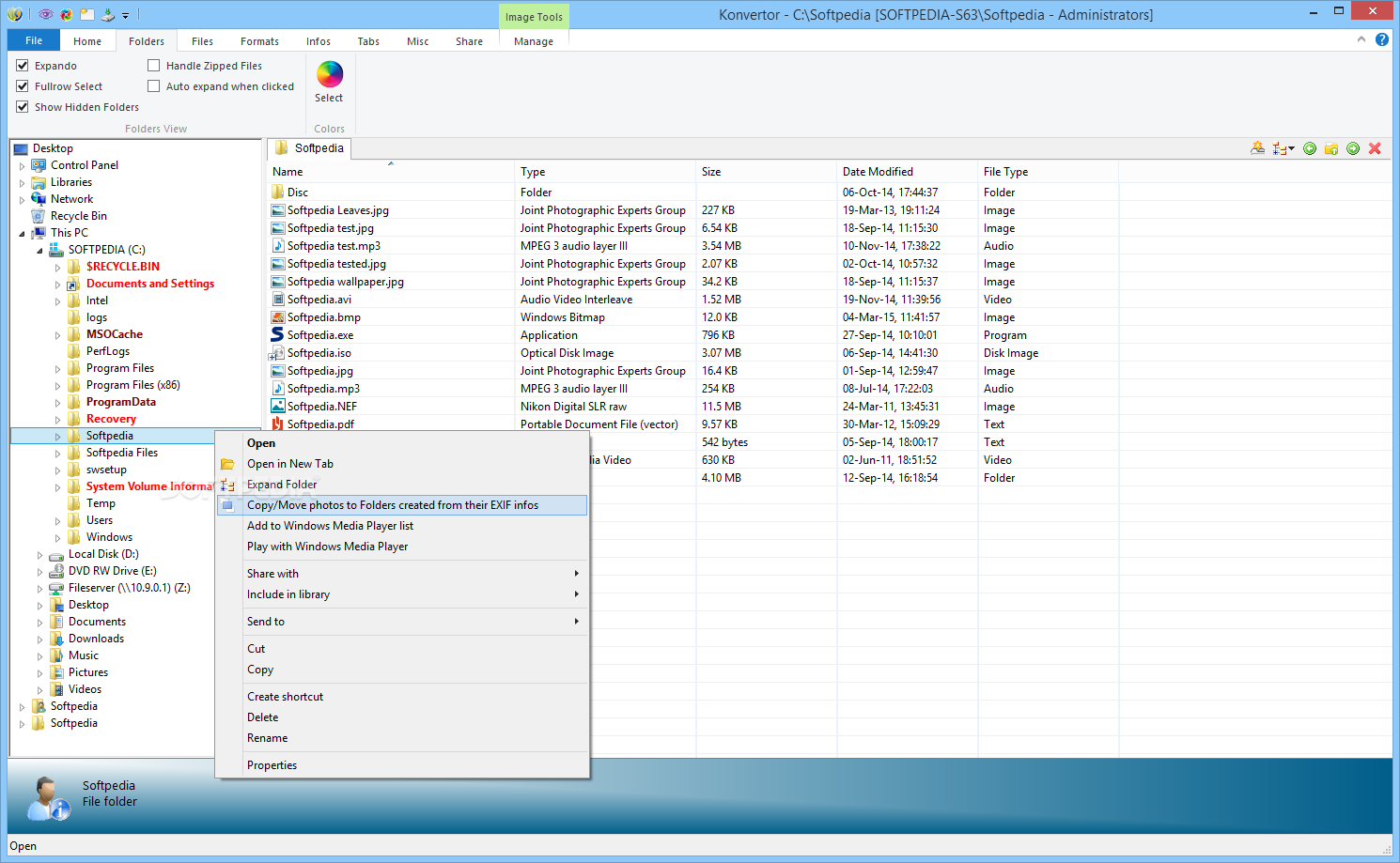Select the Downloads folder in tree

[96, 639]
